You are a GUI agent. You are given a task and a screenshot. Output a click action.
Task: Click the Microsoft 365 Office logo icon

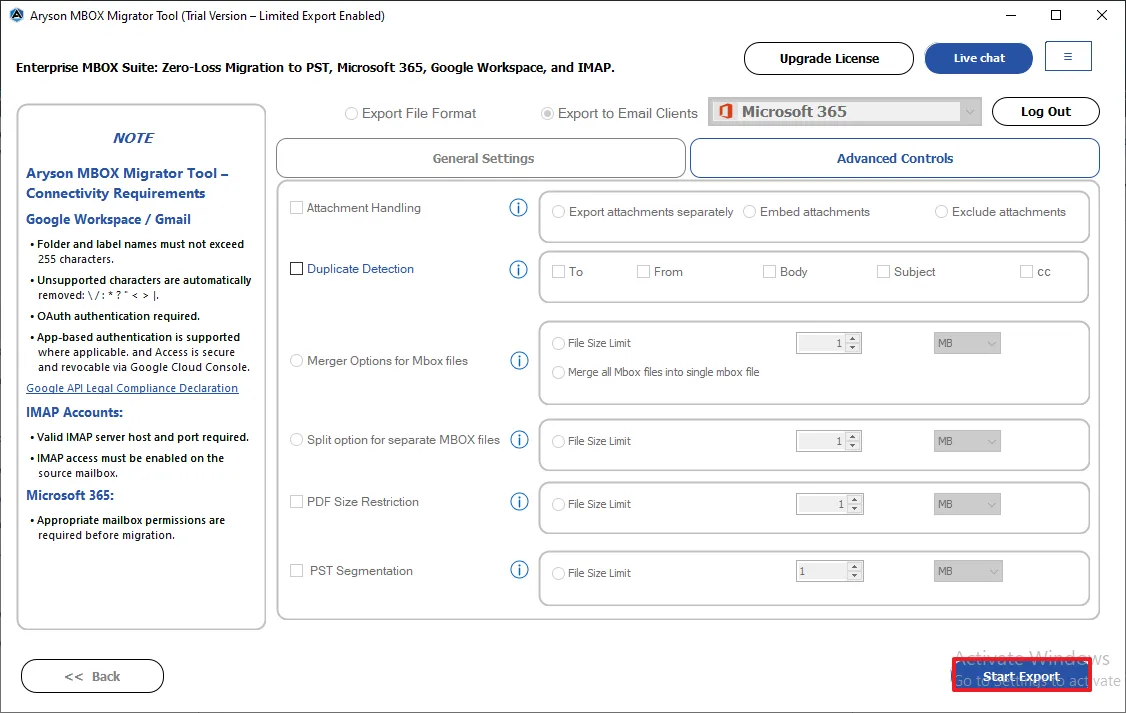pyautogui.click(x=726, y=111)
